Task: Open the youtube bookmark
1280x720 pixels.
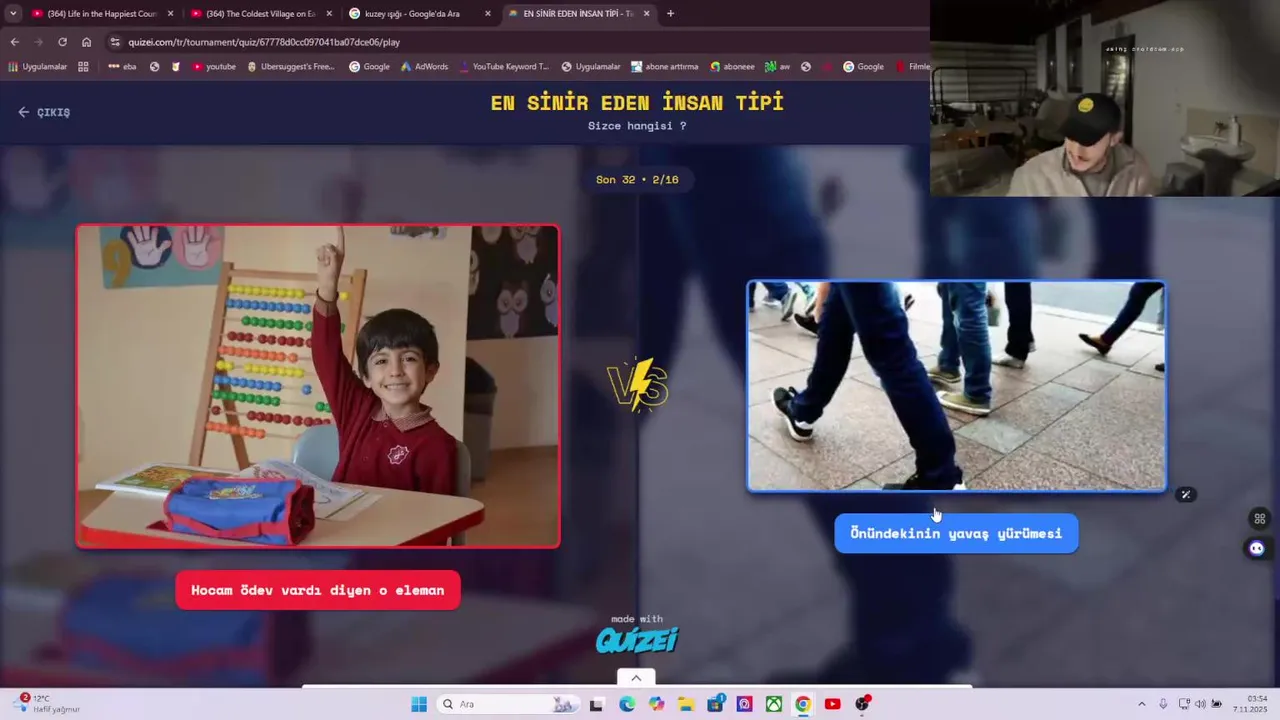Action: click(x=213, y=67)
